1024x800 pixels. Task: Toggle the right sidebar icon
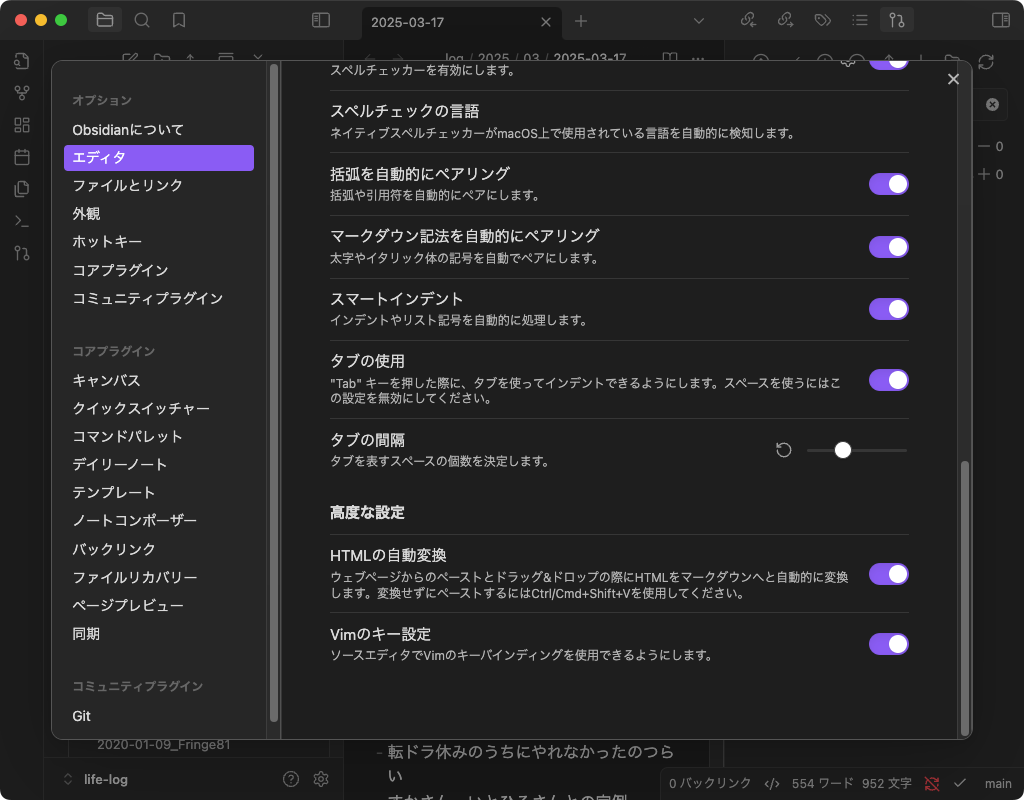[x=1000, y=20]
